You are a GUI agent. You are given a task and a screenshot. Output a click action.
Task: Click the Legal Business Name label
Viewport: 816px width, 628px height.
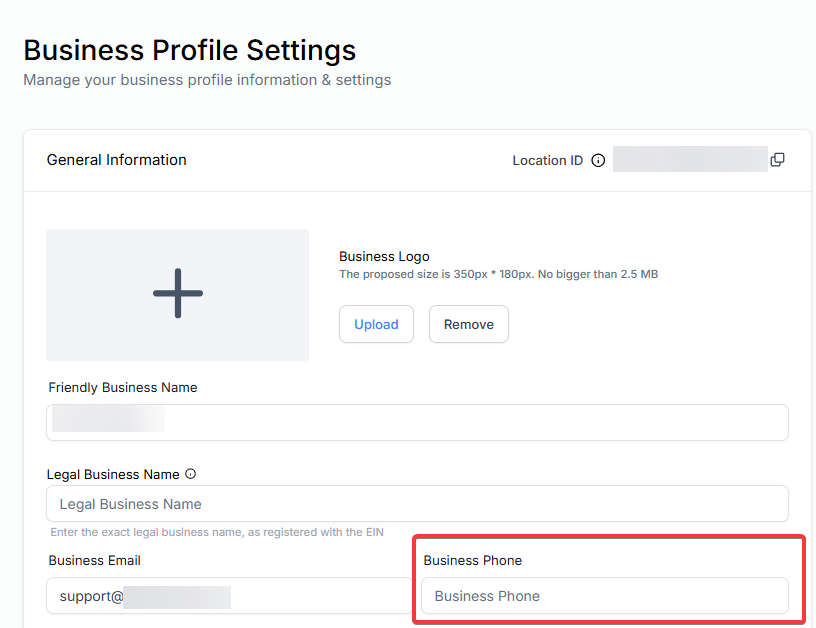[113, 474]
